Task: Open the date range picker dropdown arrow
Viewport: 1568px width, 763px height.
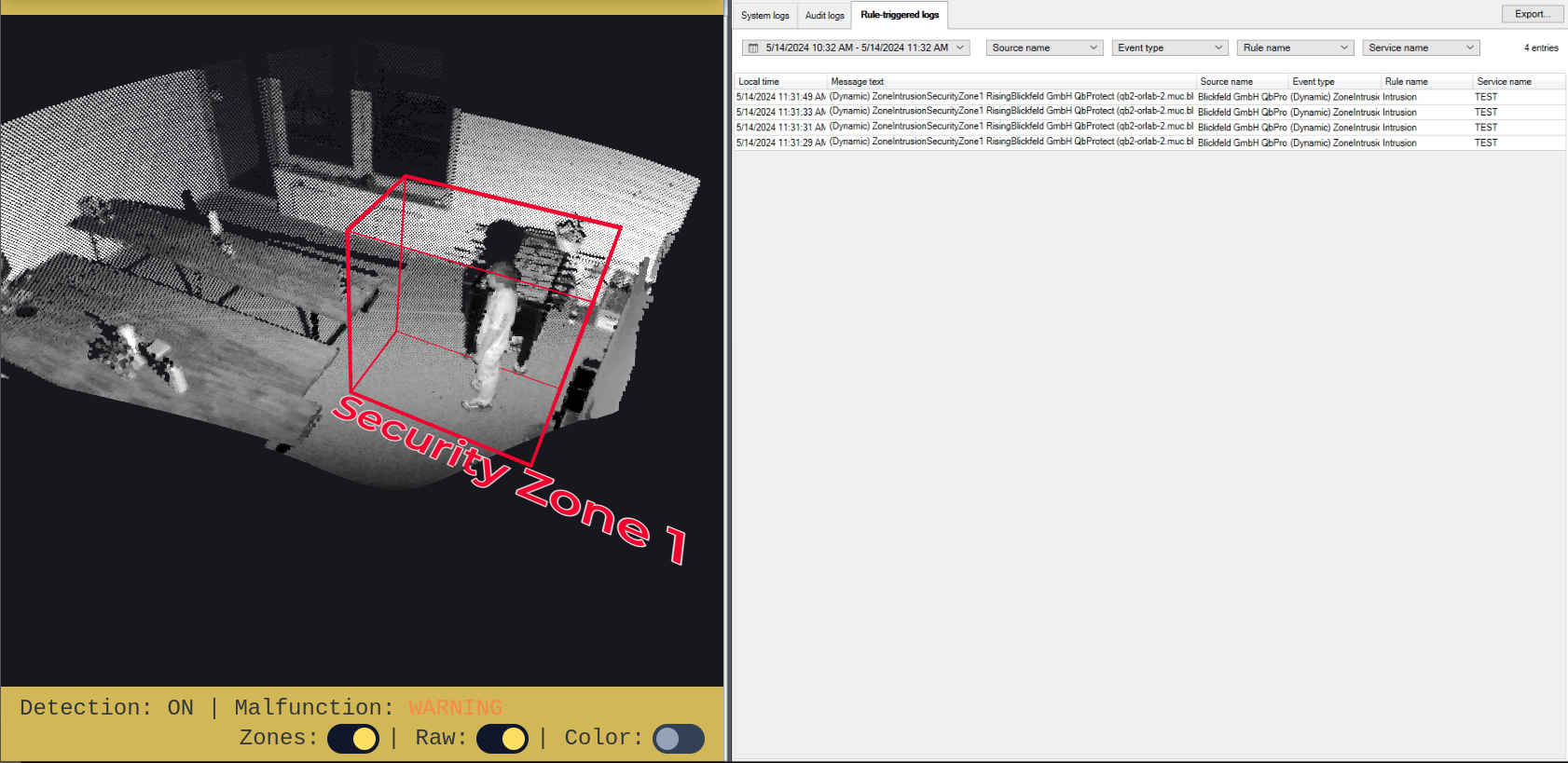Action: 960,48
